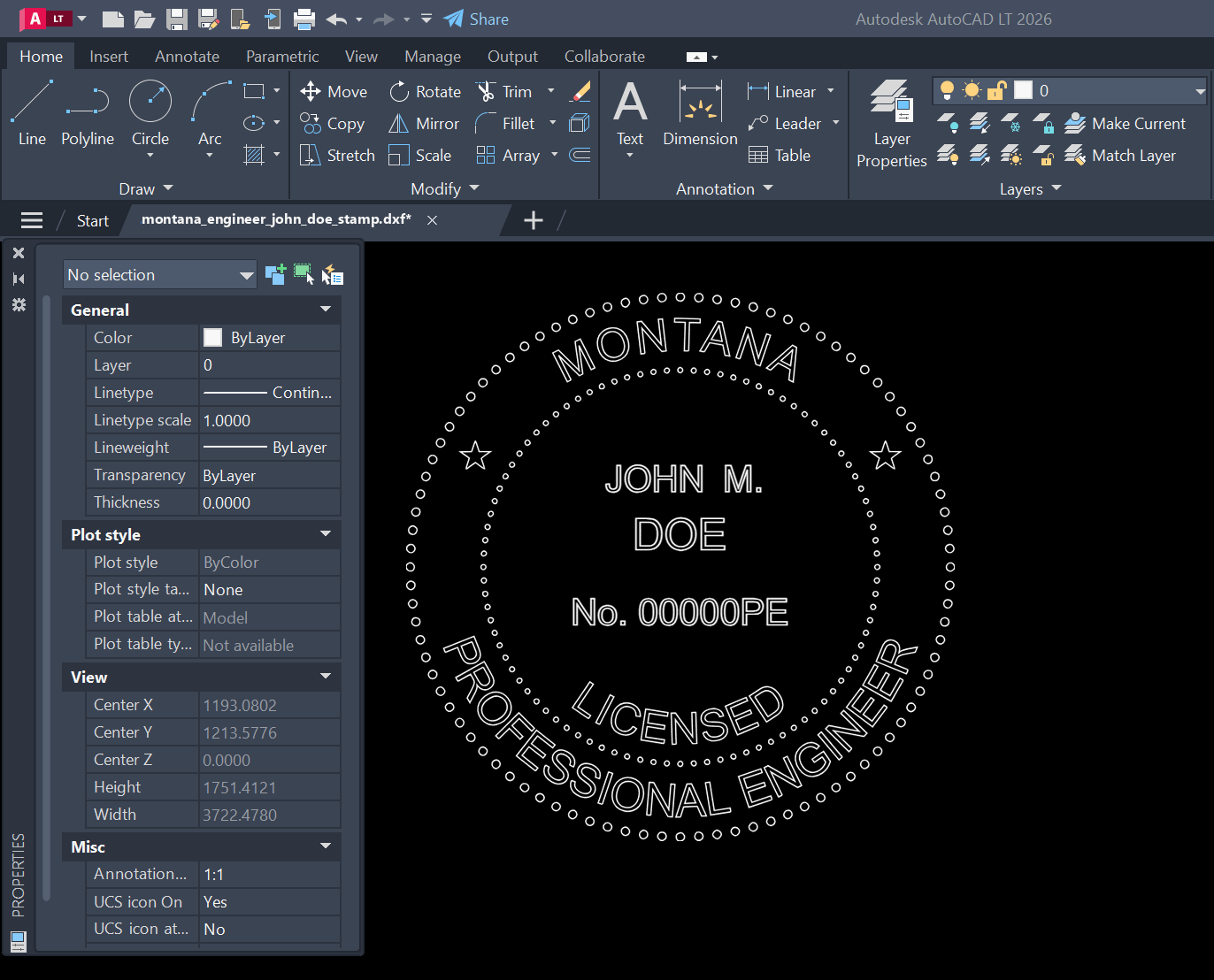Collapse the Plot style section
Viewport: 1214px width, 980px height.
pos(326,534)
